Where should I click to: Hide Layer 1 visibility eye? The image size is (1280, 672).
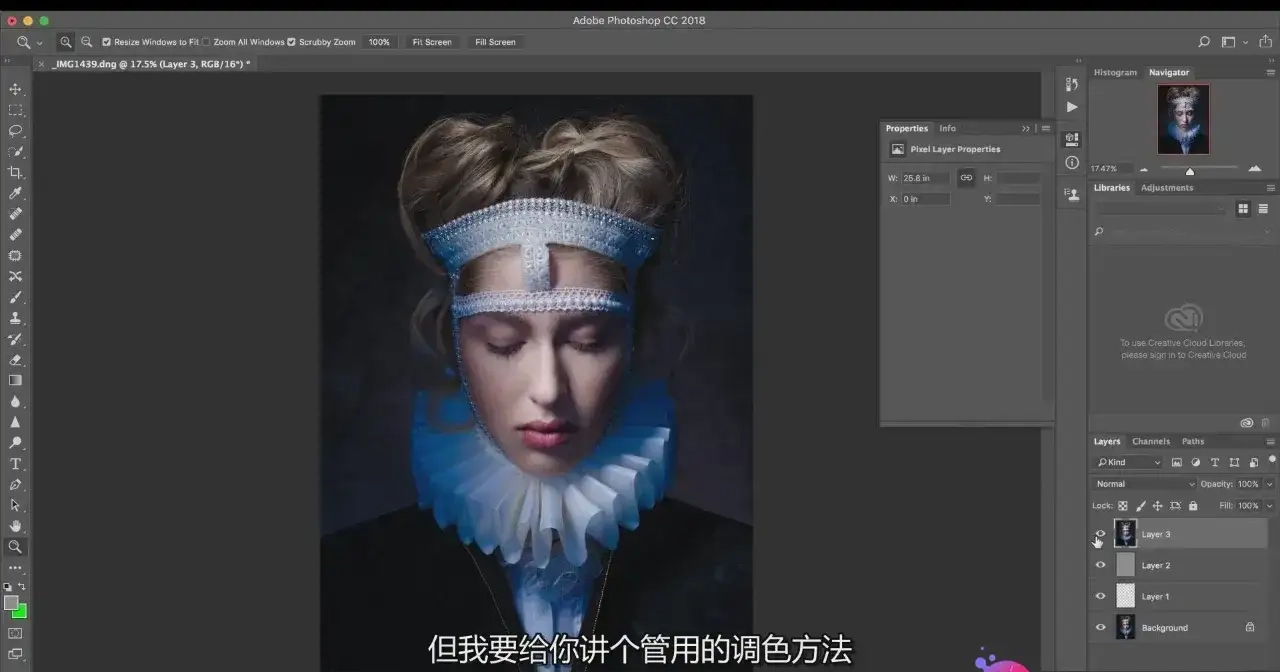coord(1101,596)
